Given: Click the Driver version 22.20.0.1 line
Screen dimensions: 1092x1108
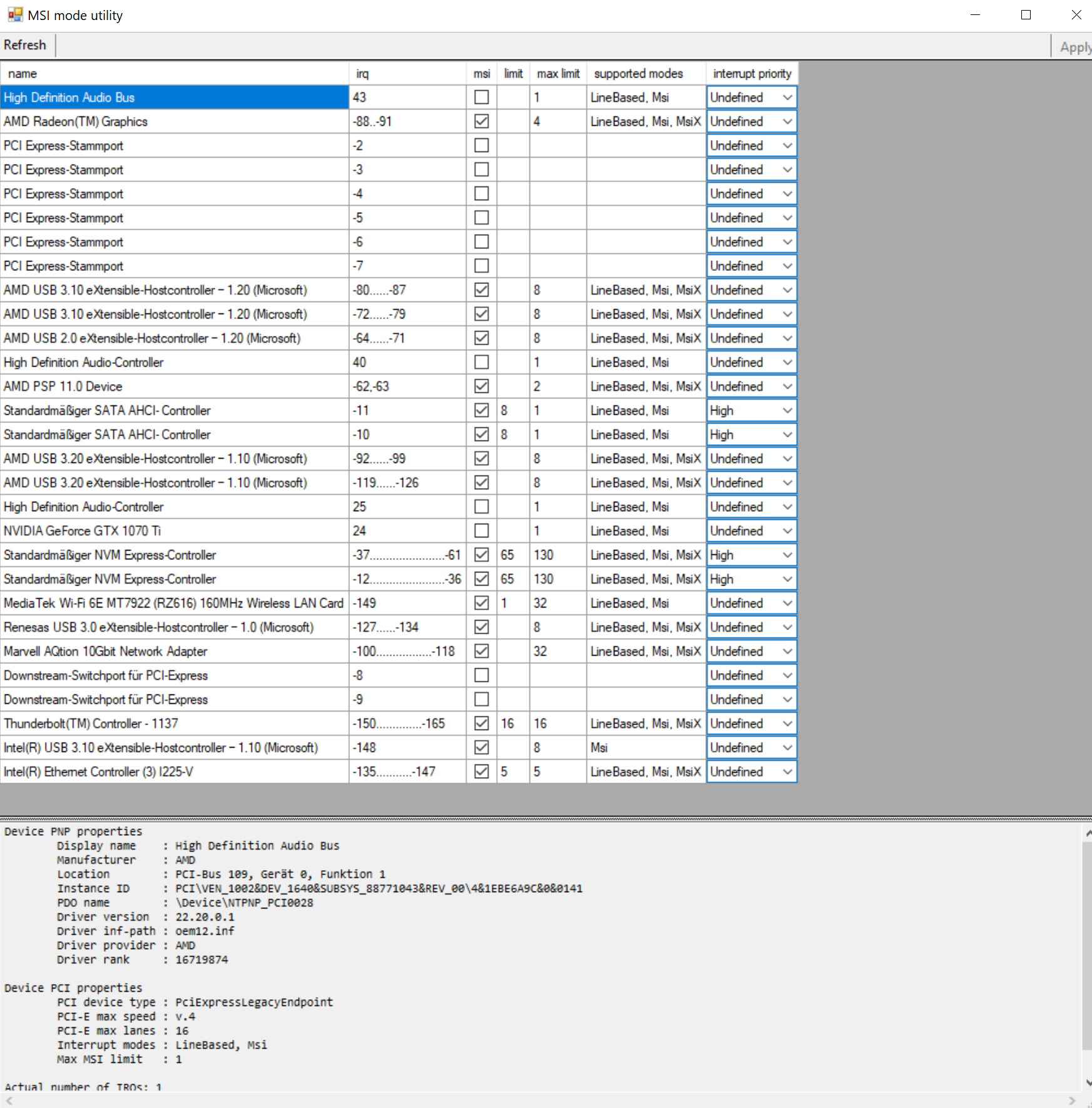Looking at the screenshot, I should tap(146, 917).
